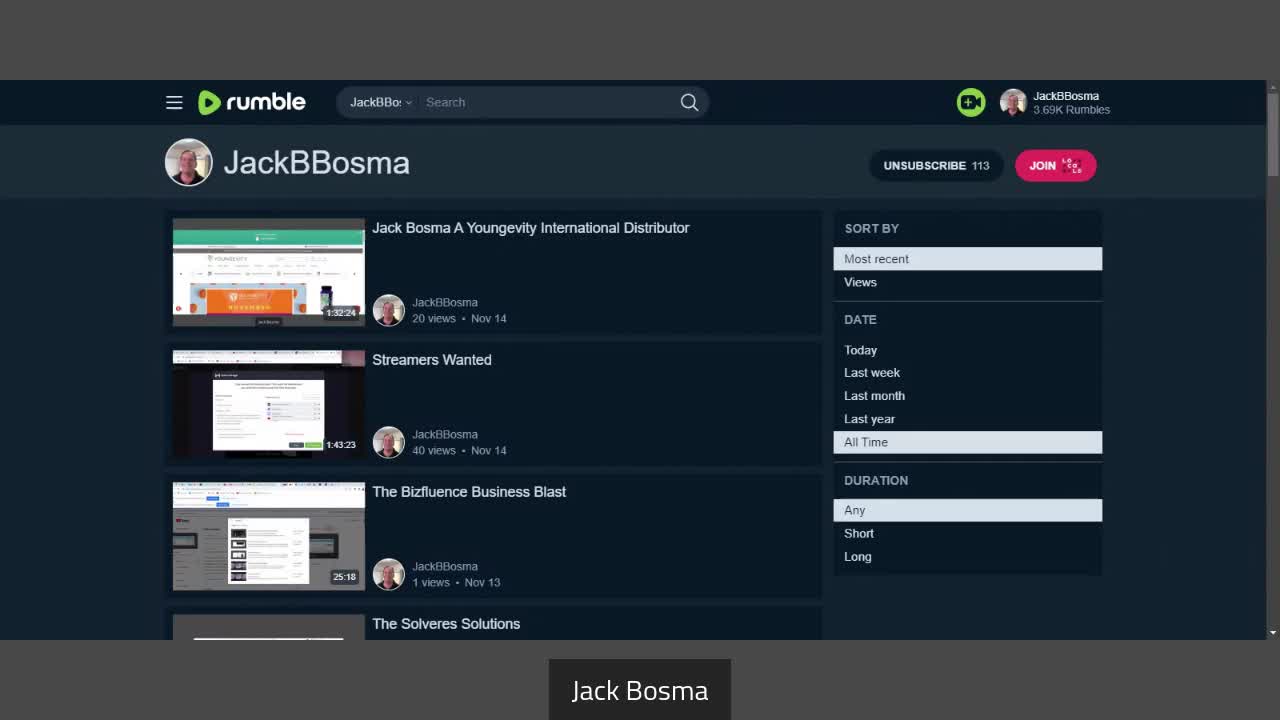Screen dimensions: 1280x720
Task: Click JackBBosma name under the Youngevity video
Action: click(445, 302)
